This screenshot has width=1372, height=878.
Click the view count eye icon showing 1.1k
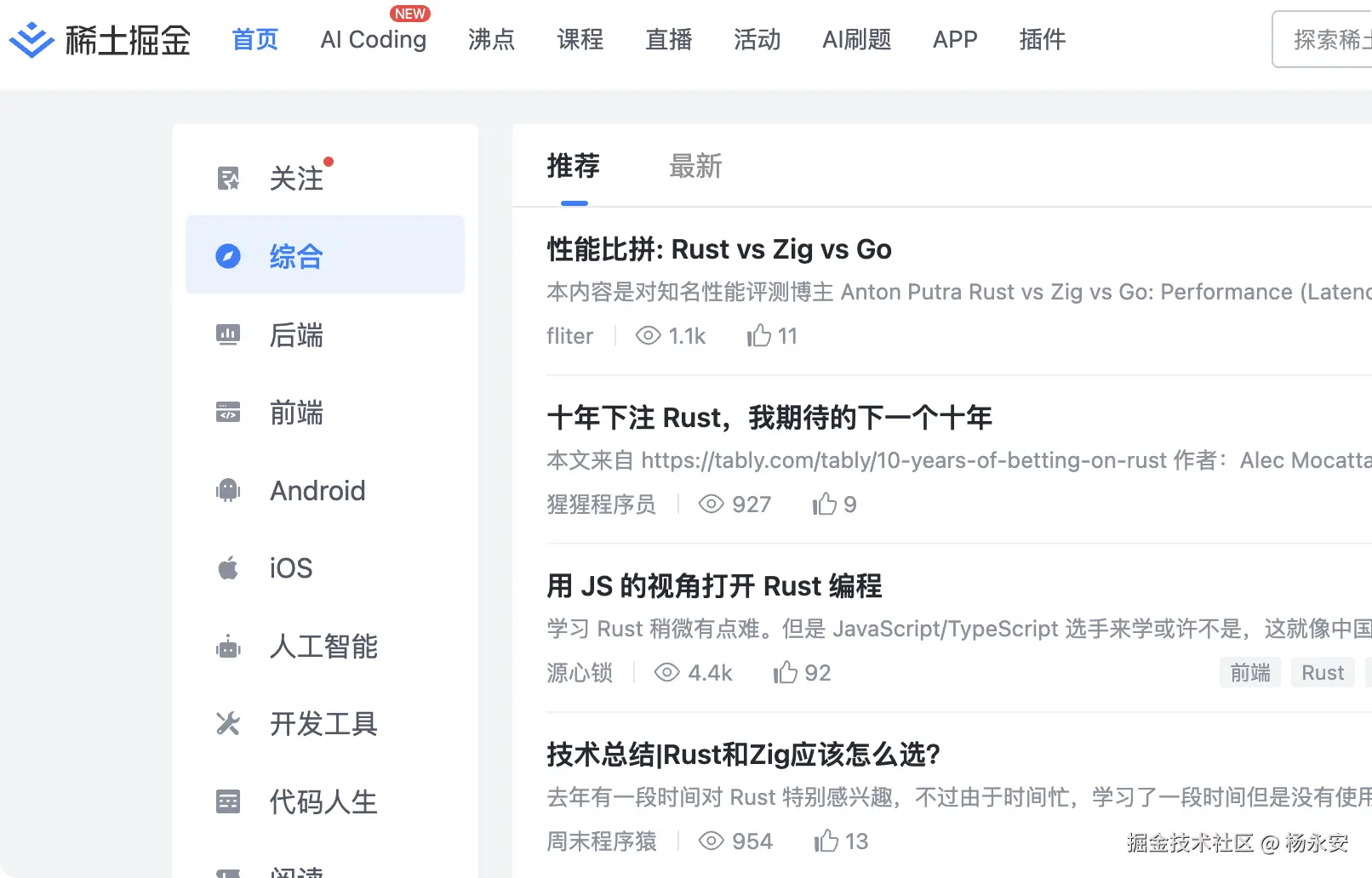pos(648,335)
